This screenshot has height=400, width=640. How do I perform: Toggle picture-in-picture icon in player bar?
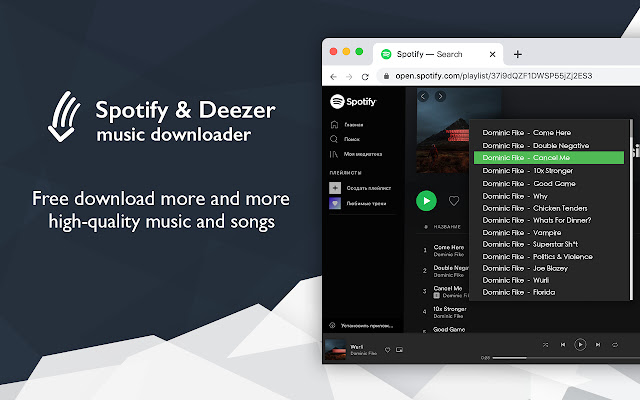pos(399,349)
